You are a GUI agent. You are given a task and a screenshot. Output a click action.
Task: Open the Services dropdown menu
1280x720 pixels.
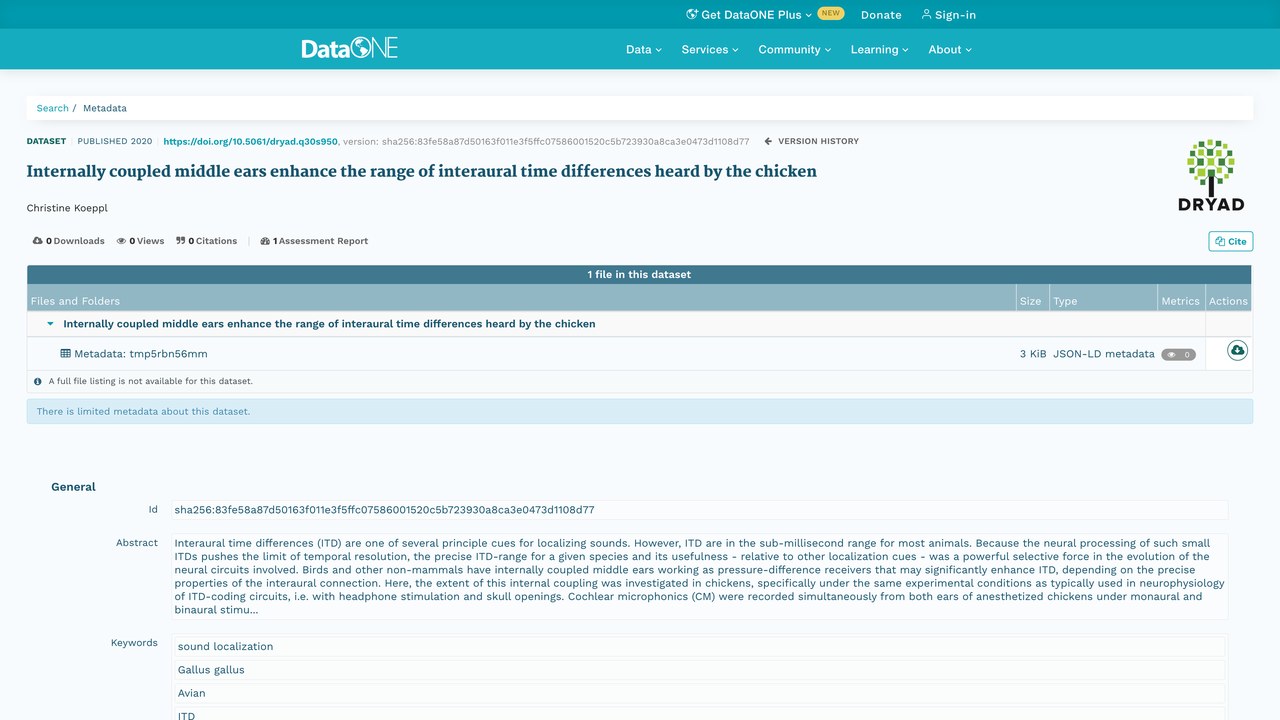710,49
